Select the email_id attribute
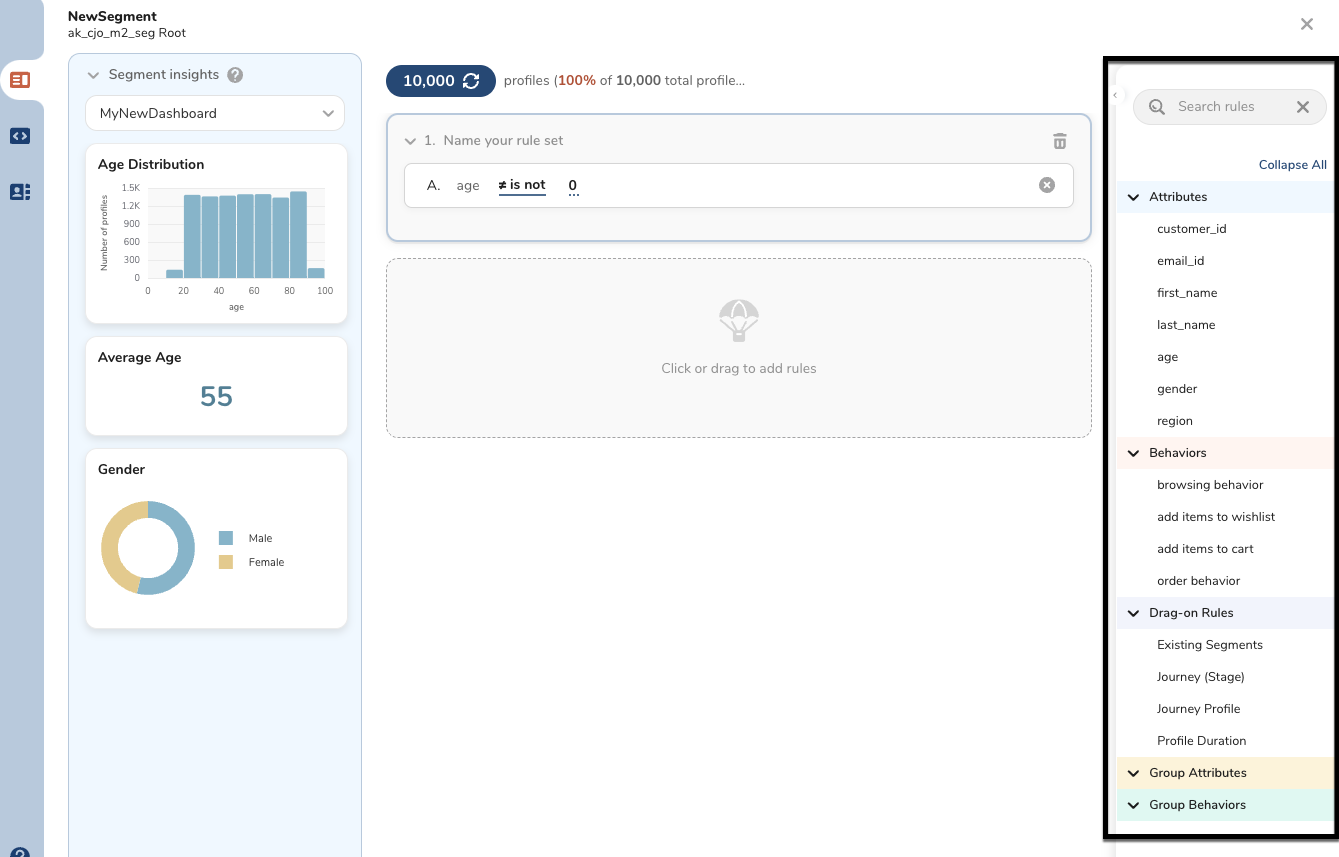The image size is (1339, 857). [x=1180, y=261]
